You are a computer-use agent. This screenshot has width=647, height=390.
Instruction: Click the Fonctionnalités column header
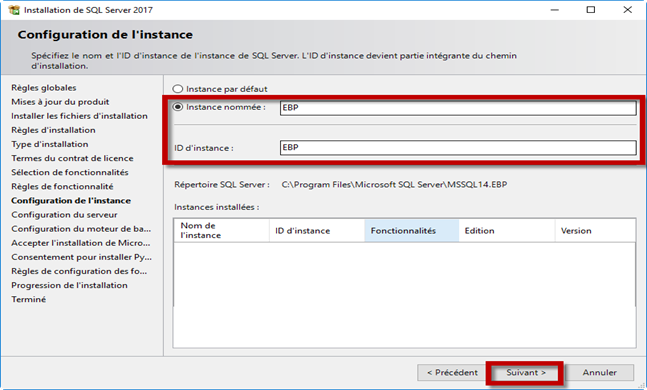coord(412,230)
